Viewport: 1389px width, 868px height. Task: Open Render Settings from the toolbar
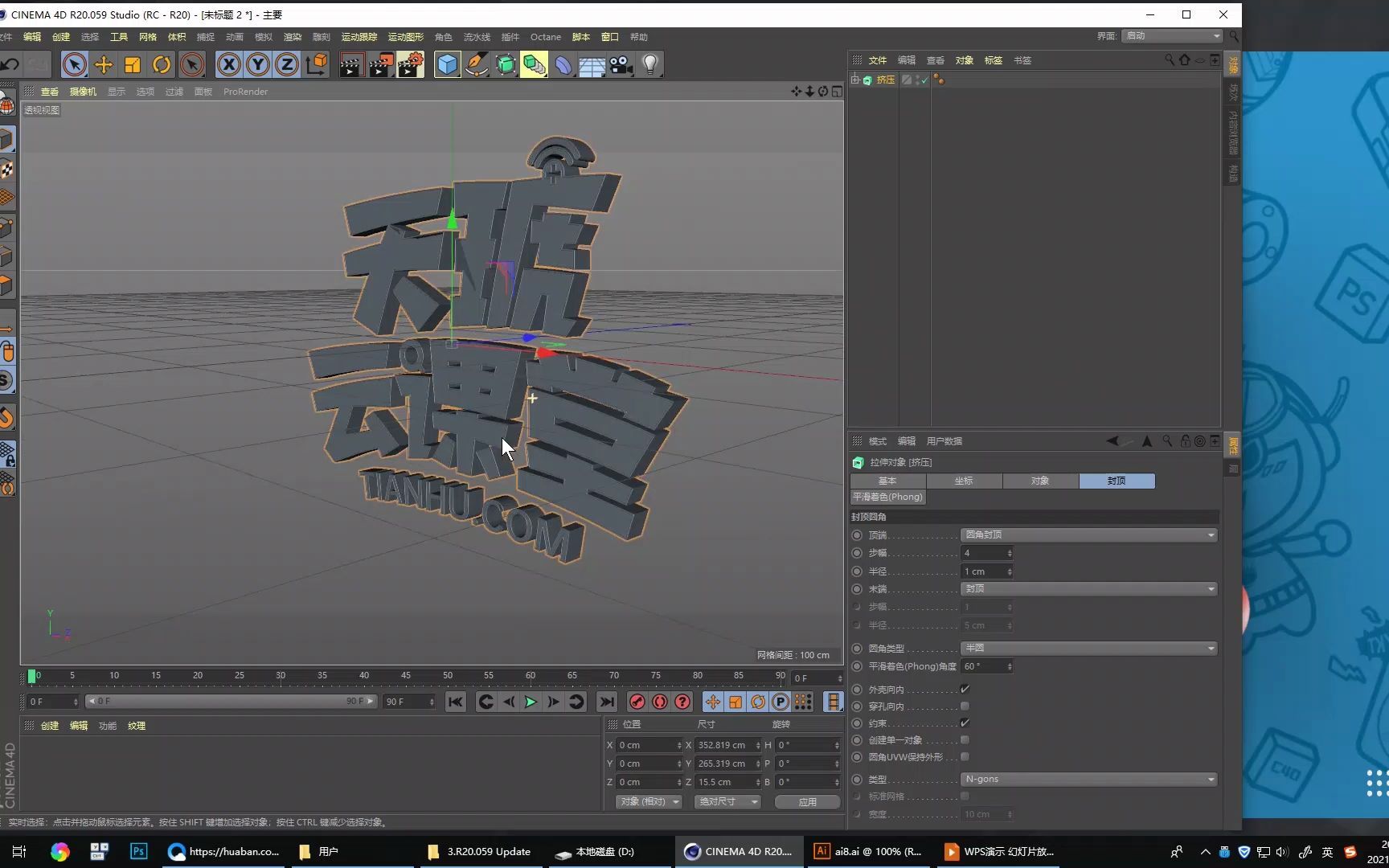pos(410,64)
